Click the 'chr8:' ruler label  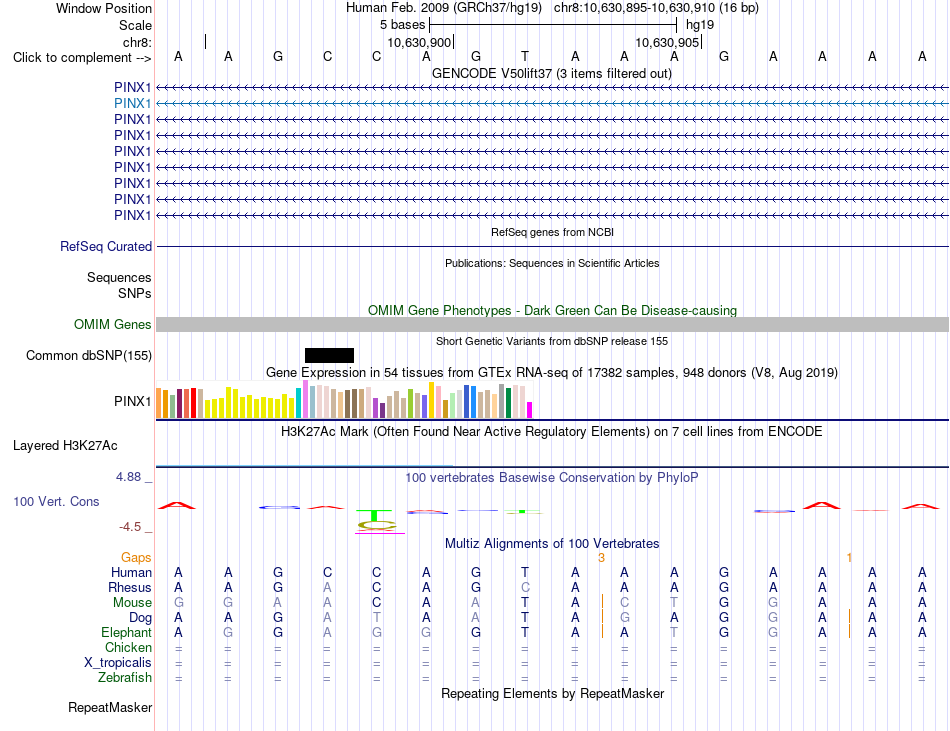[137, 42]
